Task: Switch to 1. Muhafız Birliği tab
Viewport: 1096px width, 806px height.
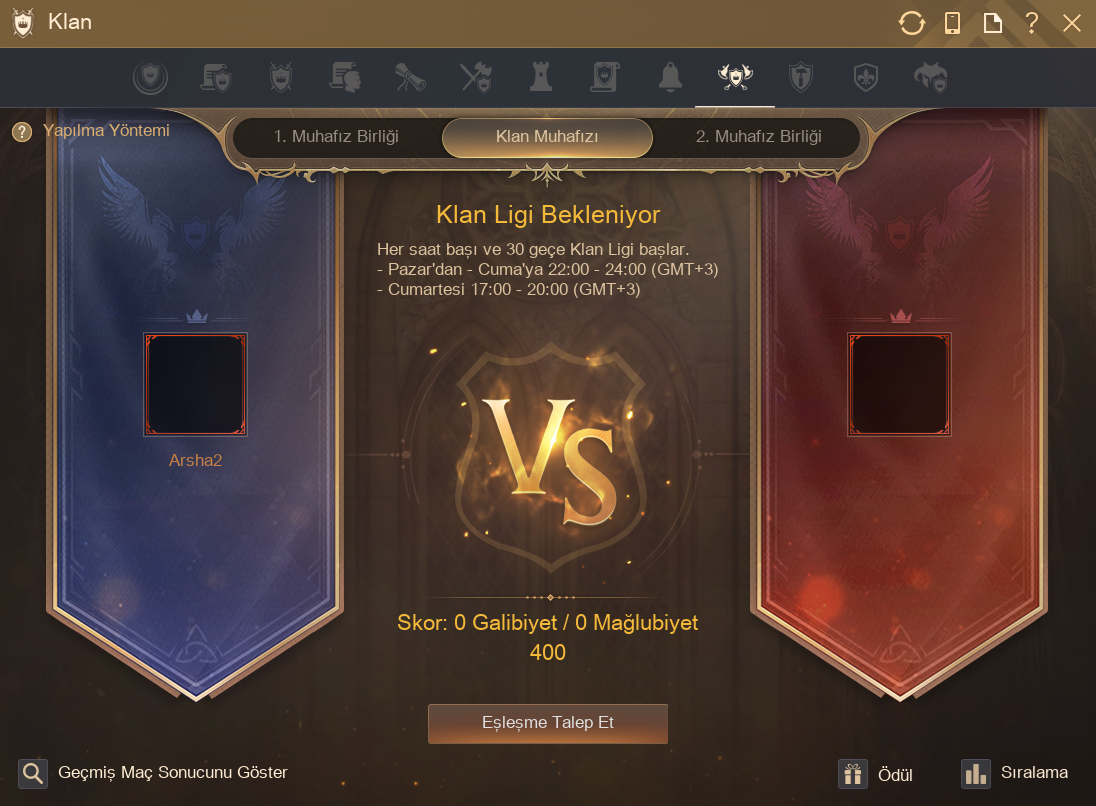Action: point(336,136)
